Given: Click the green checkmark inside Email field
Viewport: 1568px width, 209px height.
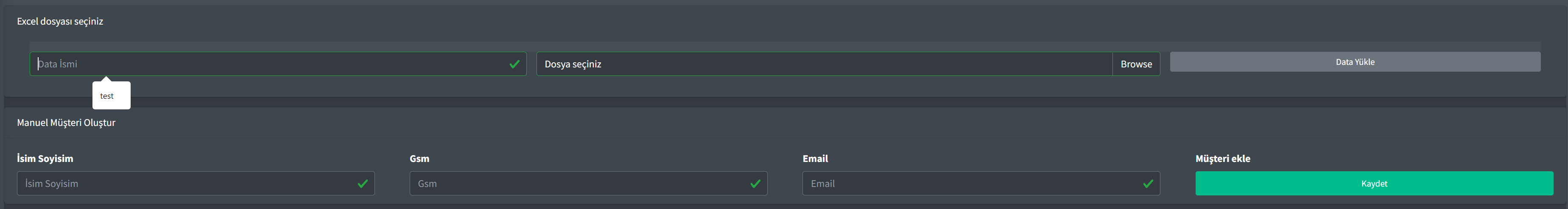Looking at the screenshot, I should (x=1148, y=184).
